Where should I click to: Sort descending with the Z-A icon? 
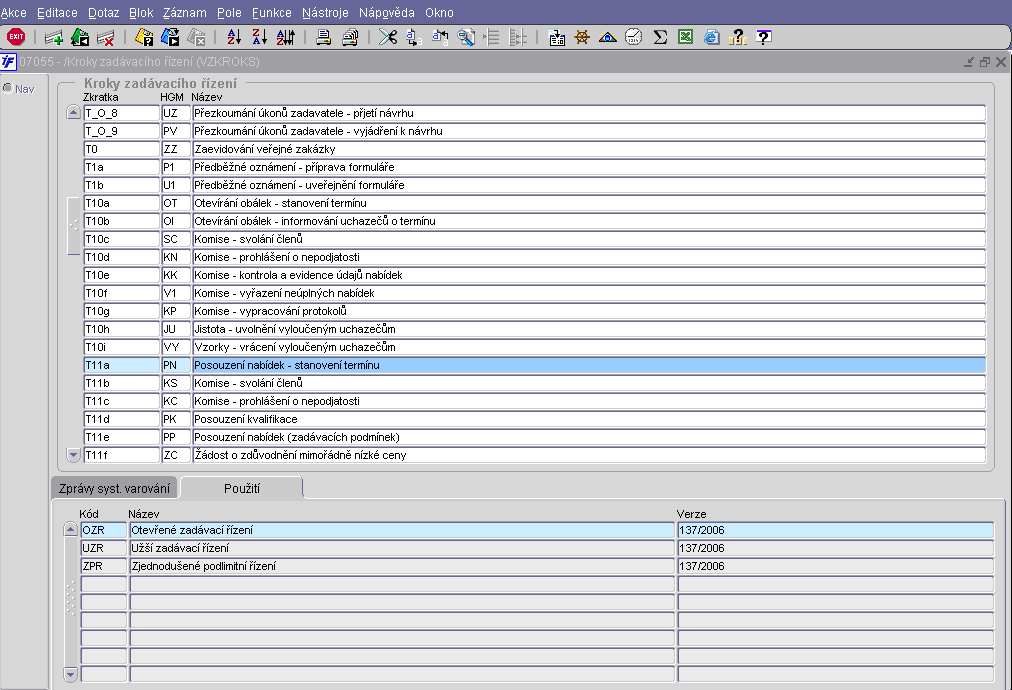[x=259, y=37]
